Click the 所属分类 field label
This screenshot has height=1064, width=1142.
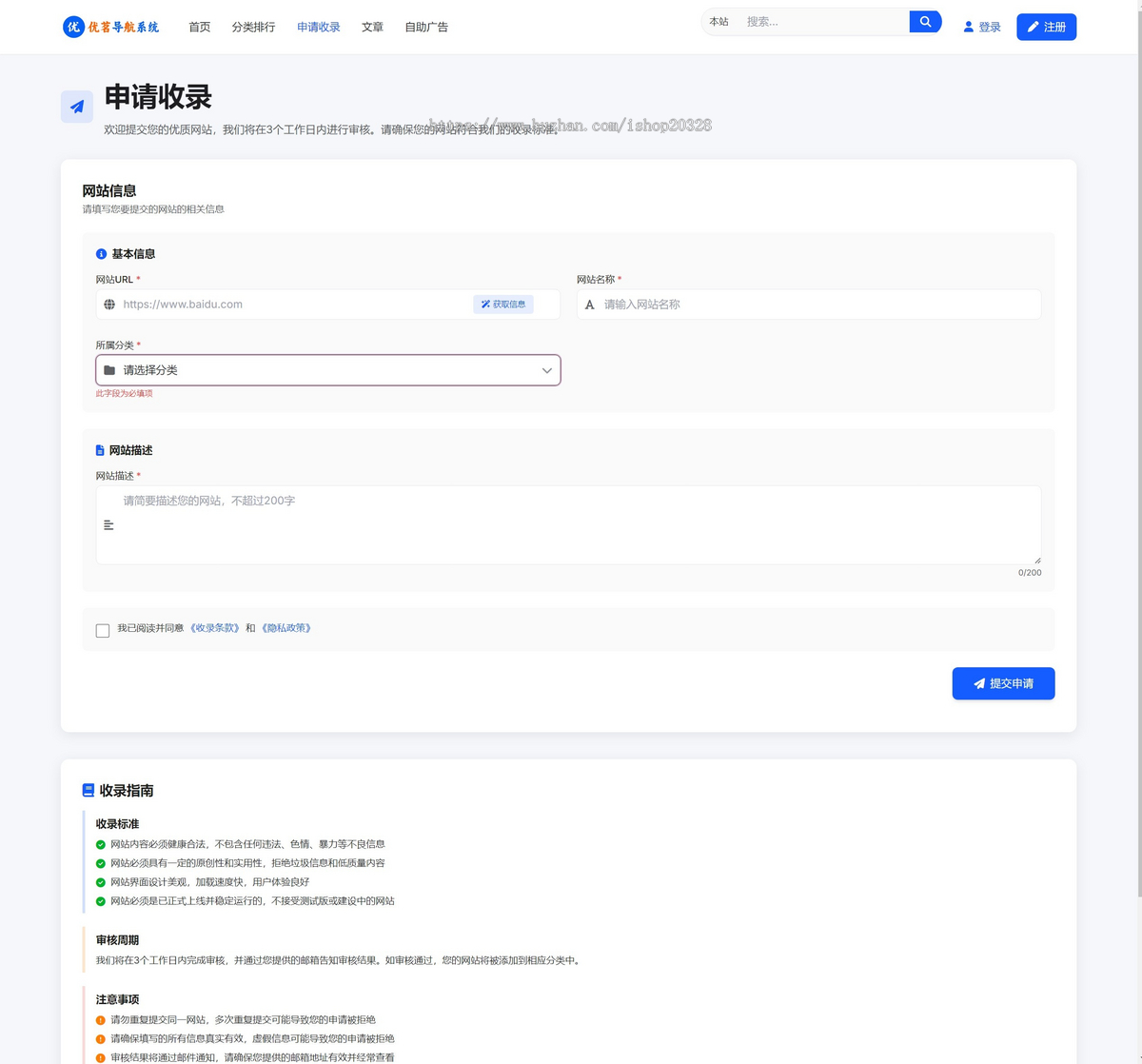114,345
